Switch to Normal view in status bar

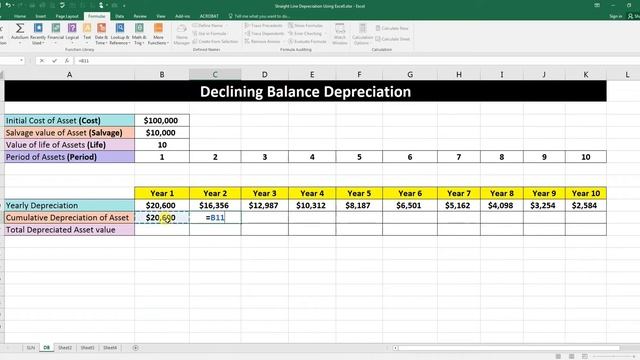pos(558,356)
